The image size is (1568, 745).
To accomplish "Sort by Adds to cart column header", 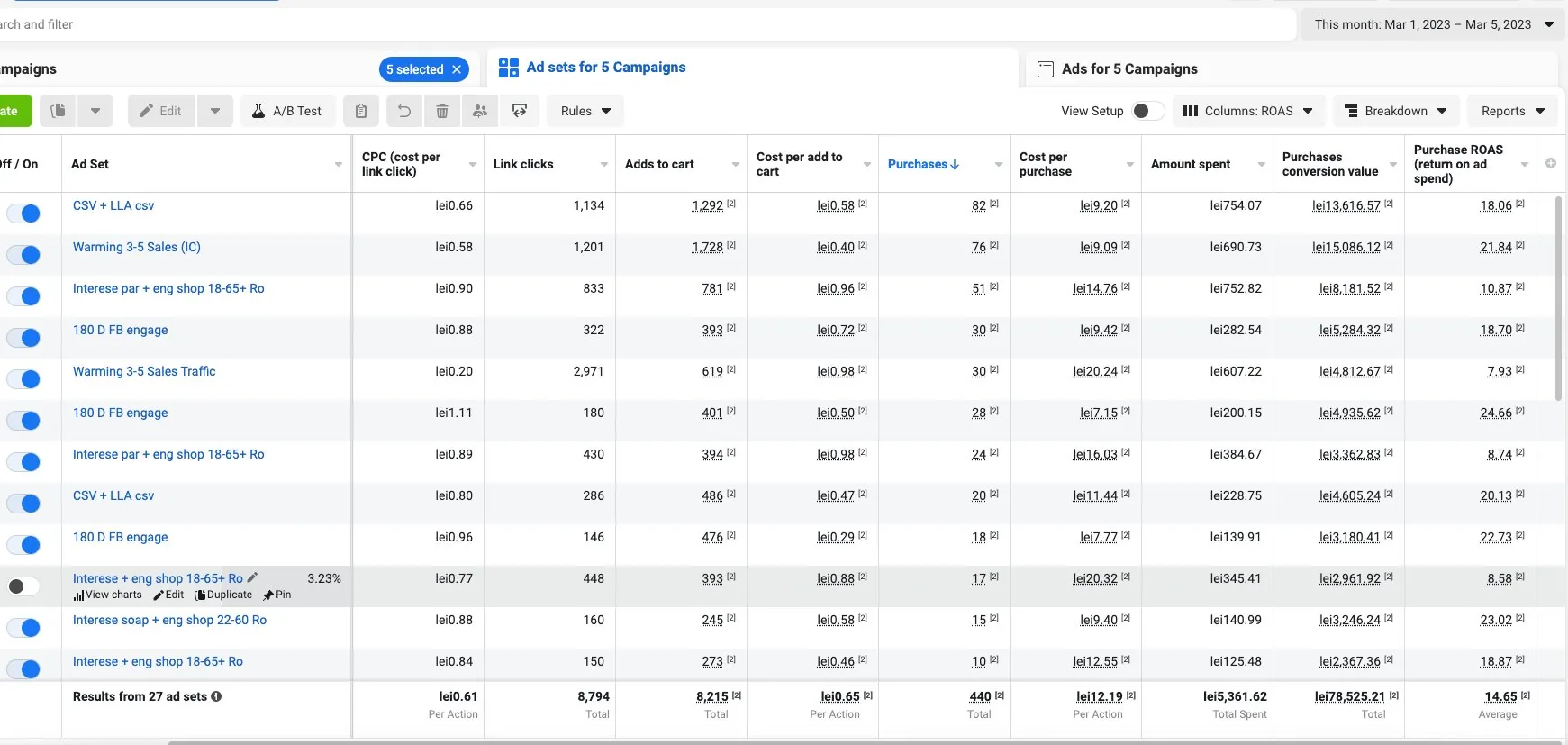I will point(659,164).
